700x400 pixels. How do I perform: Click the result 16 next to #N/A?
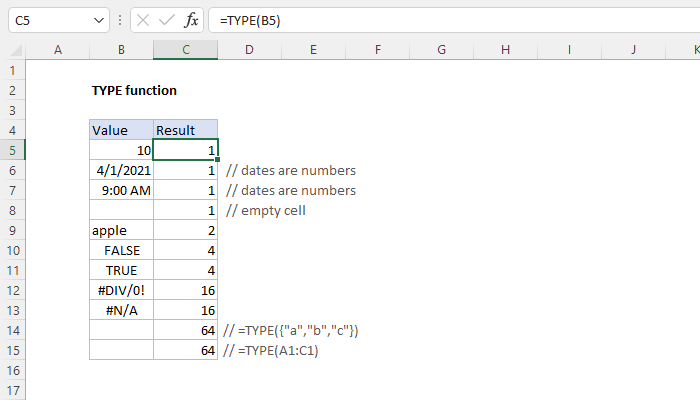(186, 310)
